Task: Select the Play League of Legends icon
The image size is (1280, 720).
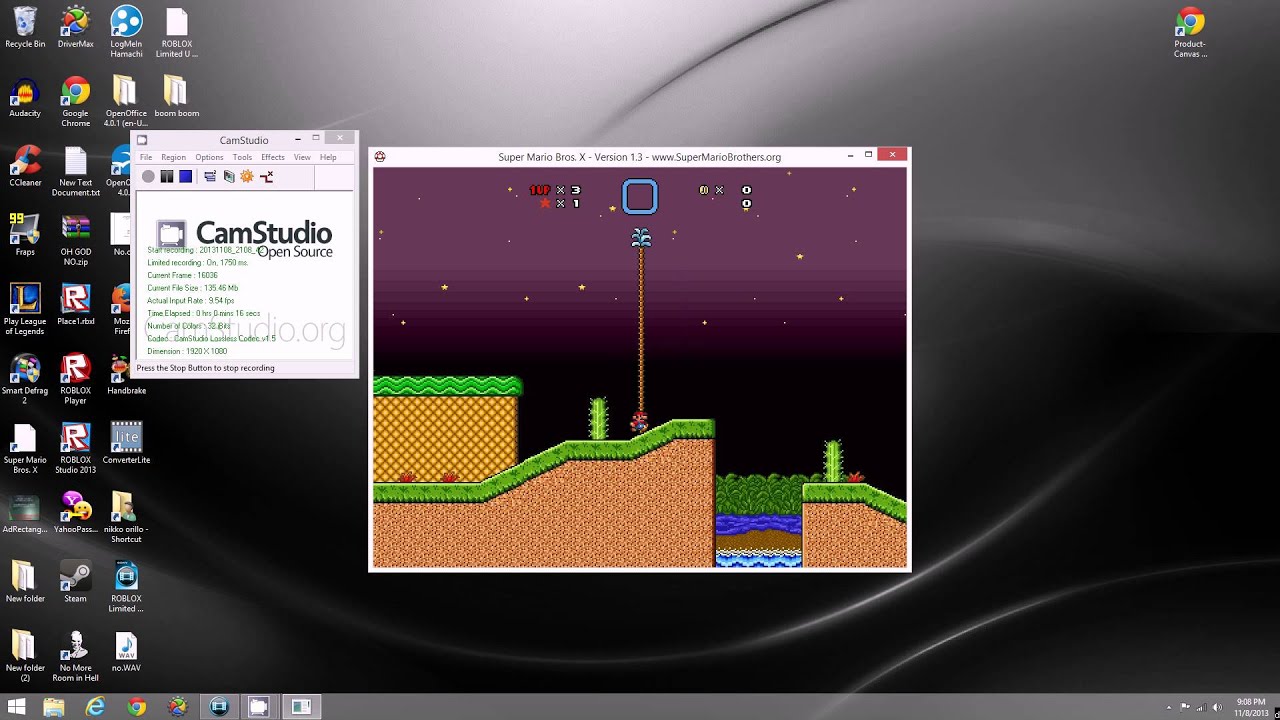Action: 25,309
